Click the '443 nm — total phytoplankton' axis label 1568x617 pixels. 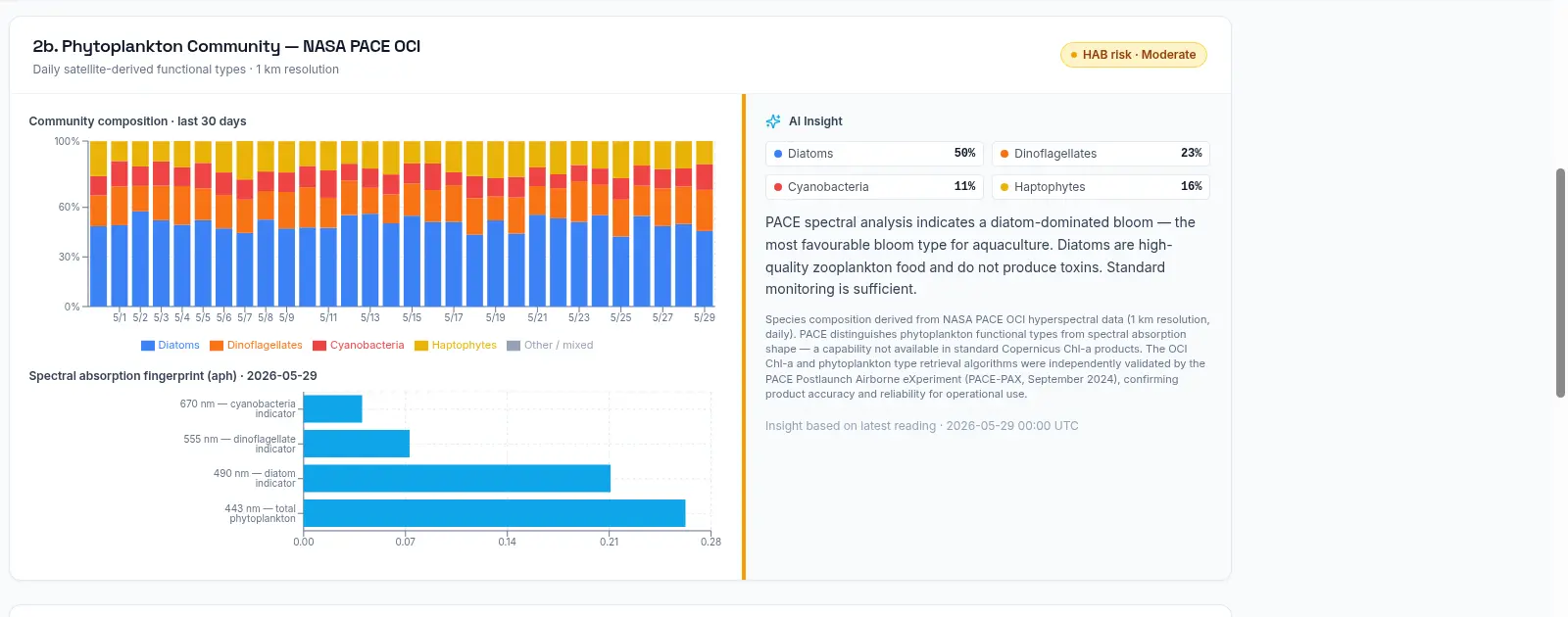point(260,513)
